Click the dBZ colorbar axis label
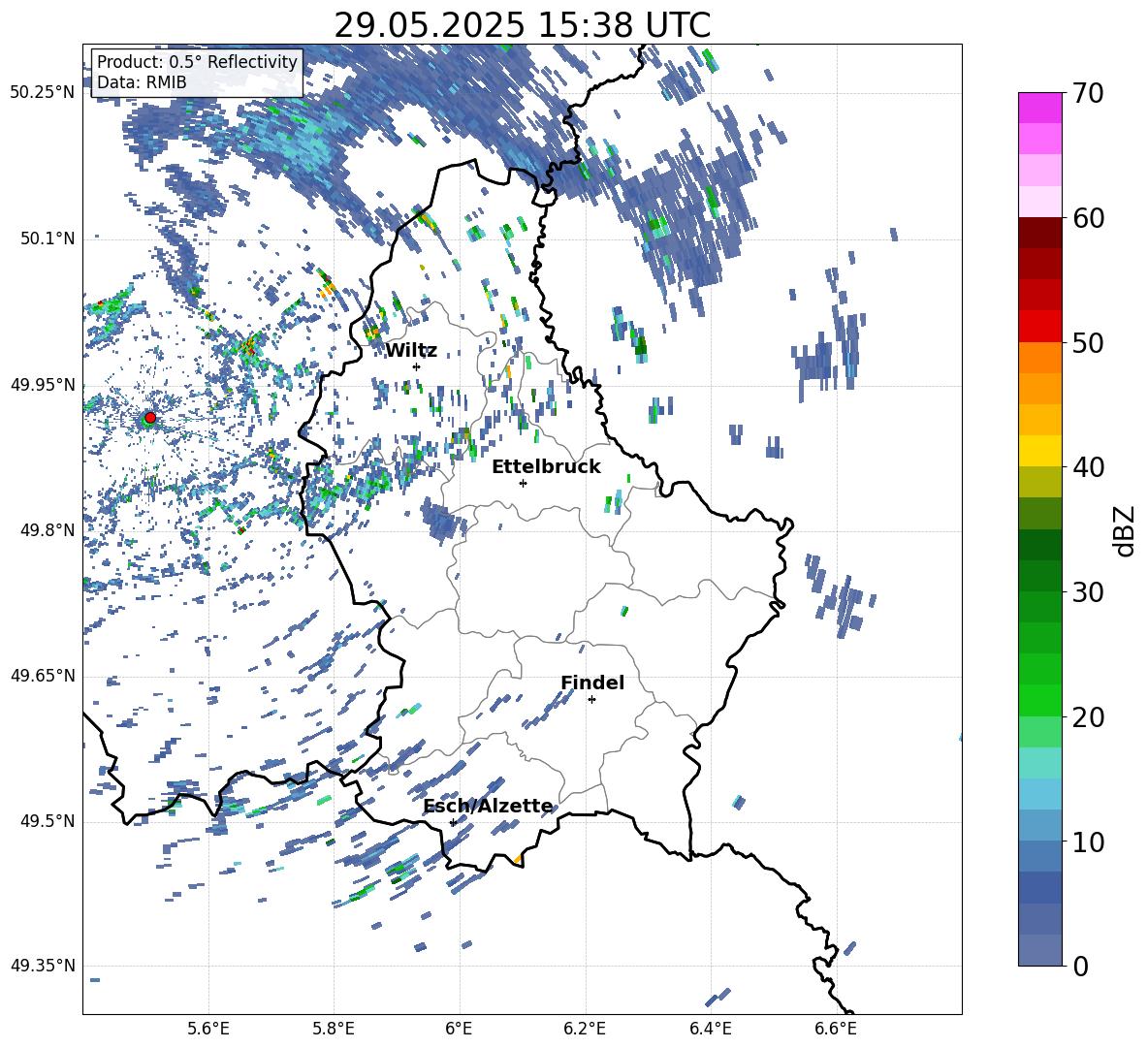This screenshot has height=1048, width=1148. (x=1126, y=530)
